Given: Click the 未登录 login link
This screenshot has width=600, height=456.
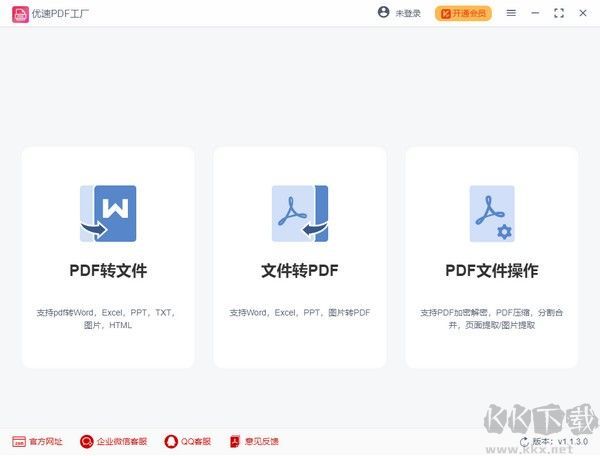Looking at the screenshot, I should (x=408, y=13).
